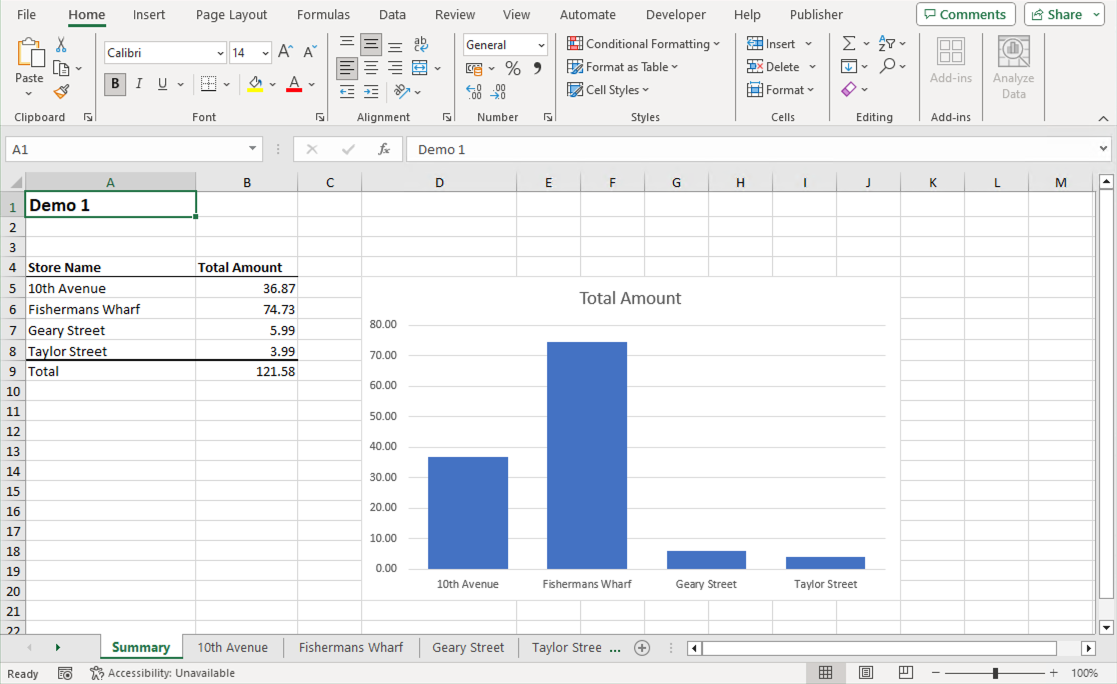Open the Conditional Formatting menu

[643, 43]
